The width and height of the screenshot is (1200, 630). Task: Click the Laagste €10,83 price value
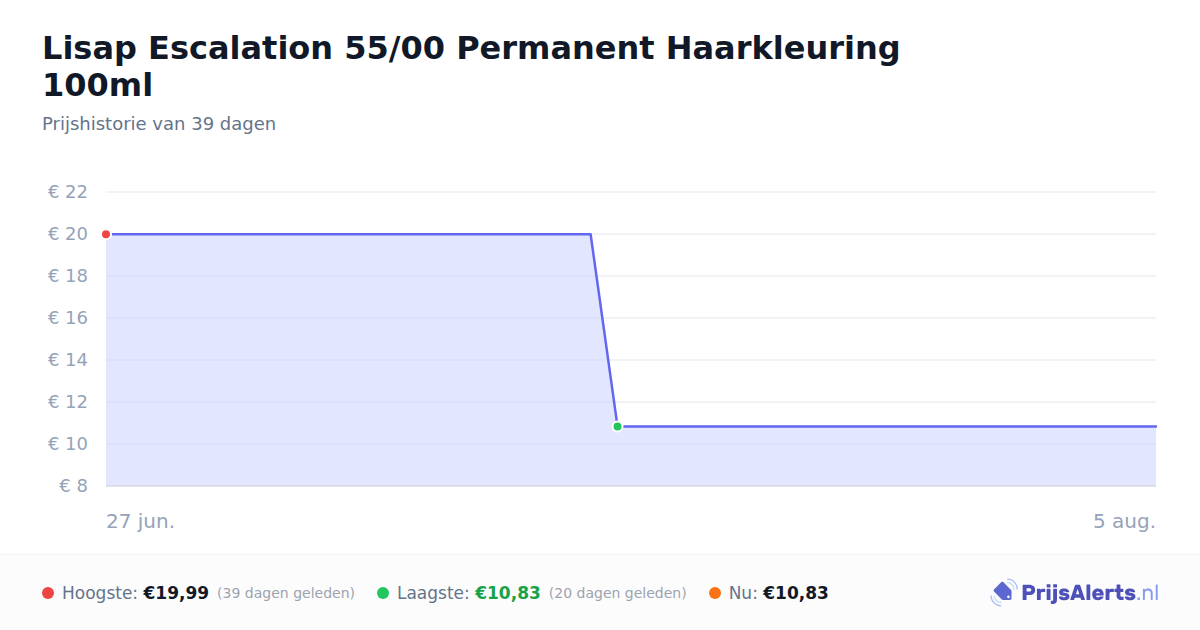click(508, 593)
